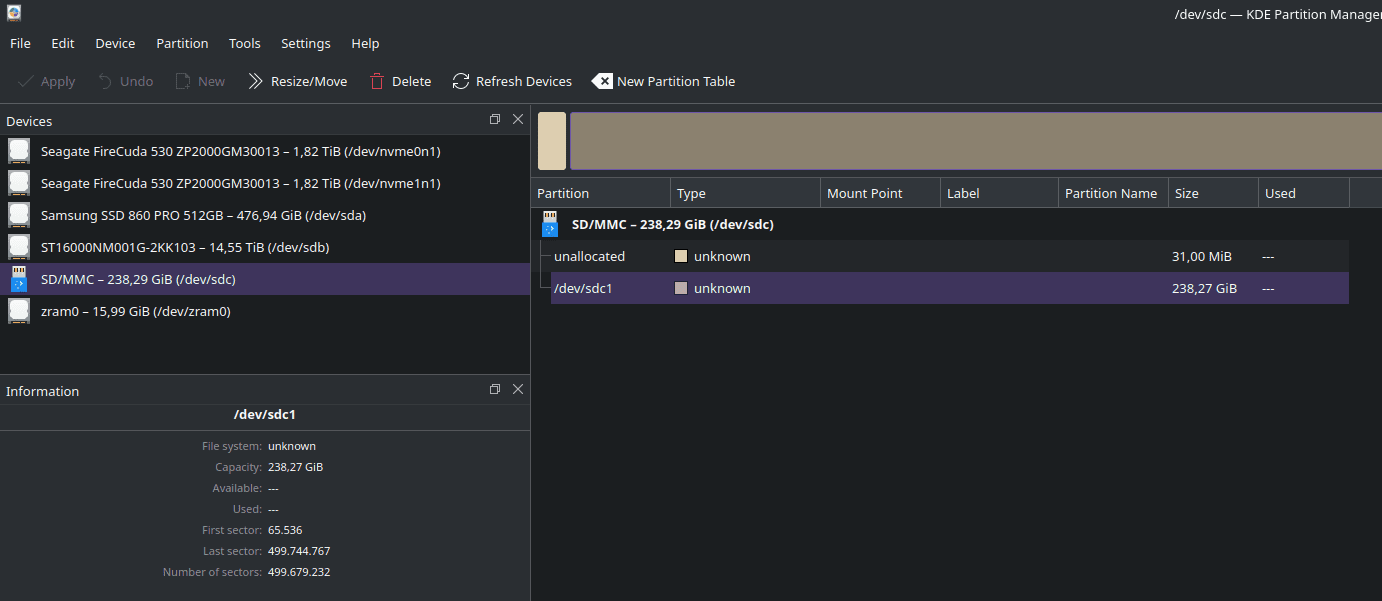
Task: Sort by the Partition column header
Action: 601,193
